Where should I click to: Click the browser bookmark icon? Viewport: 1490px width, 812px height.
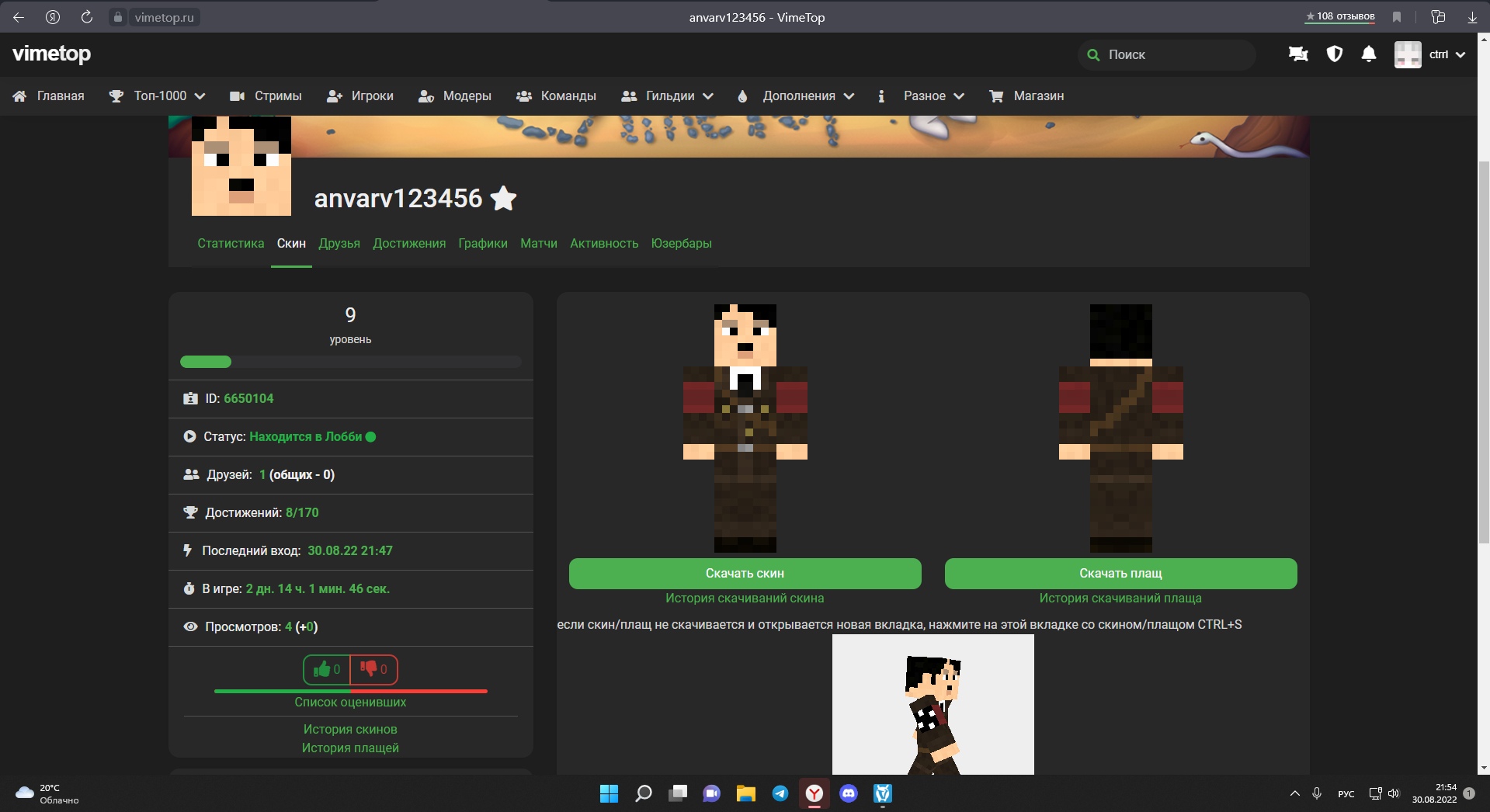click(1397, 17)
